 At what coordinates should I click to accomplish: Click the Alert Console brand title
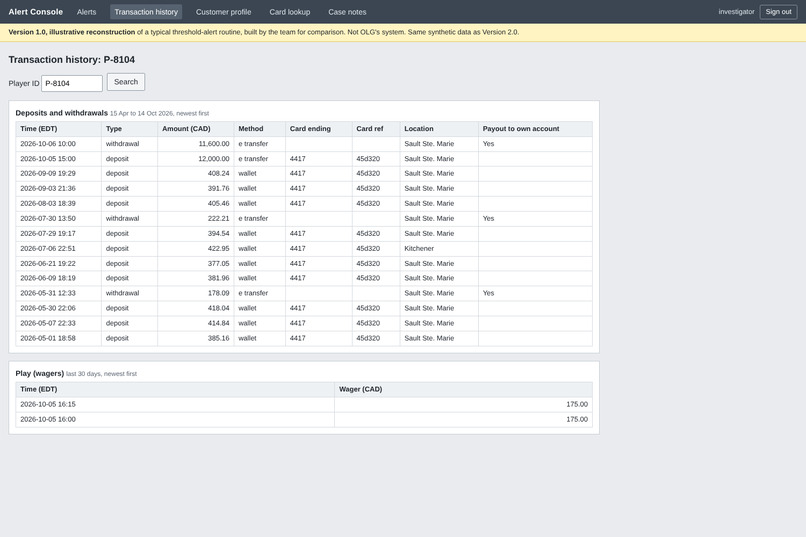(x=35, y=12)
